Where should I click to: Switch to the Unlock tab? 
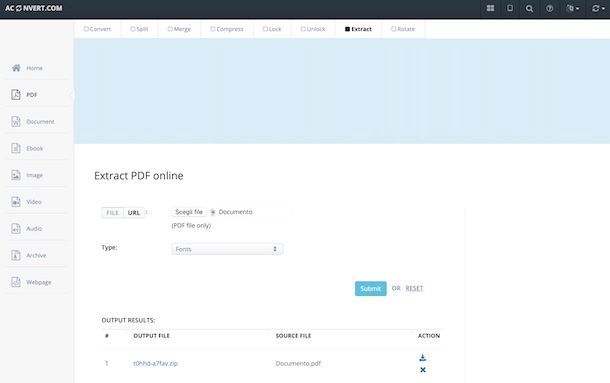[313, 29]
